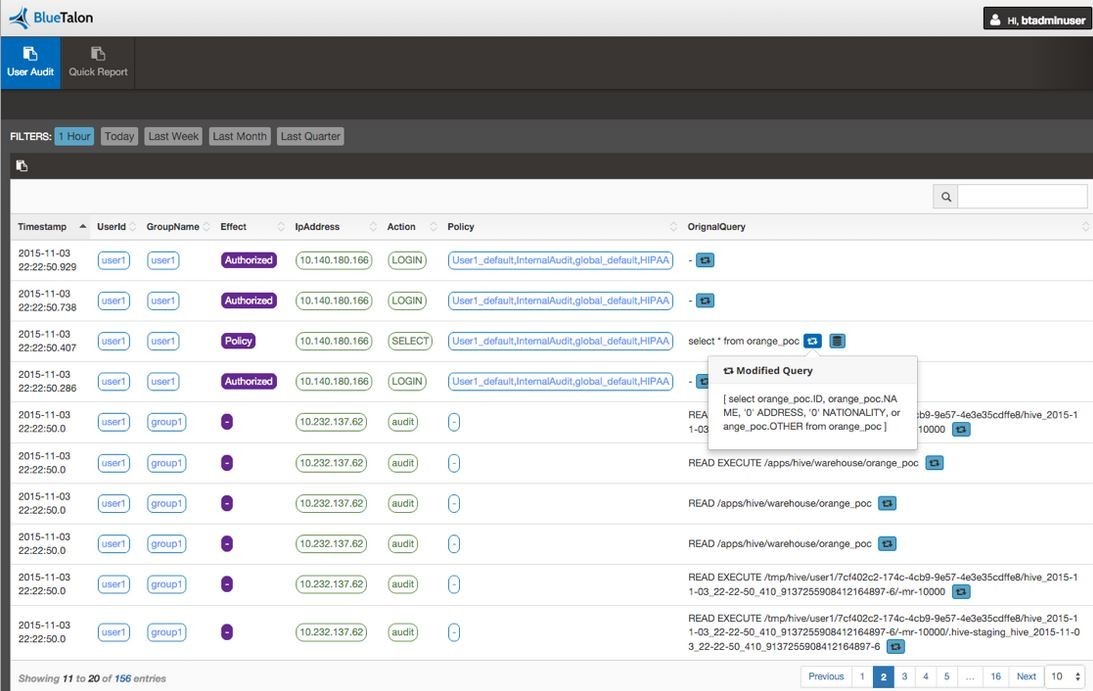Open the btadminuser account menu
The image size is (1093, 691).
click(1037, 19)
